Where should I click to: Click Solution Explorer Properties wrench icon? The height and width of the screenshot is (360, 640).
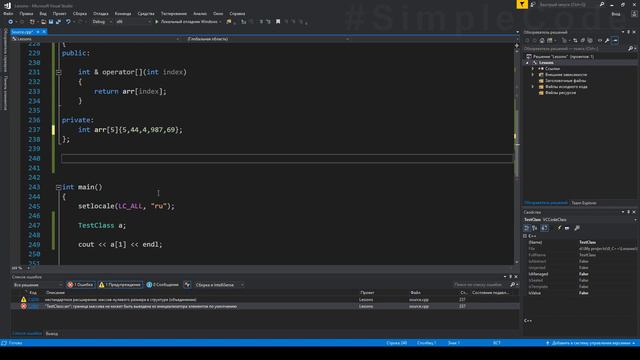(607, 40)
